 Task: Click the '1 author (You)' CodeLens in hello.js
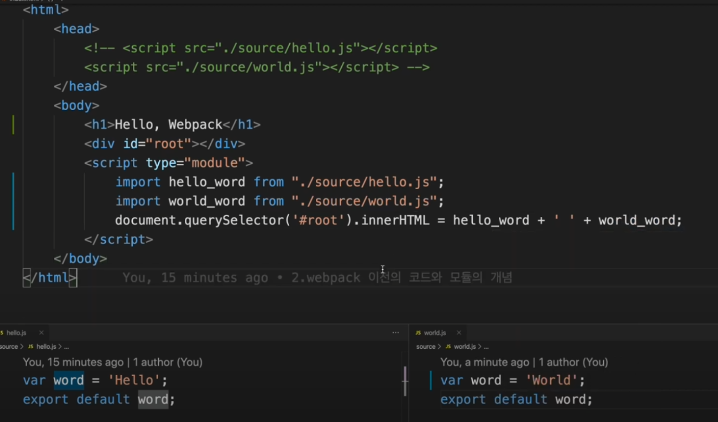(168, 362)
